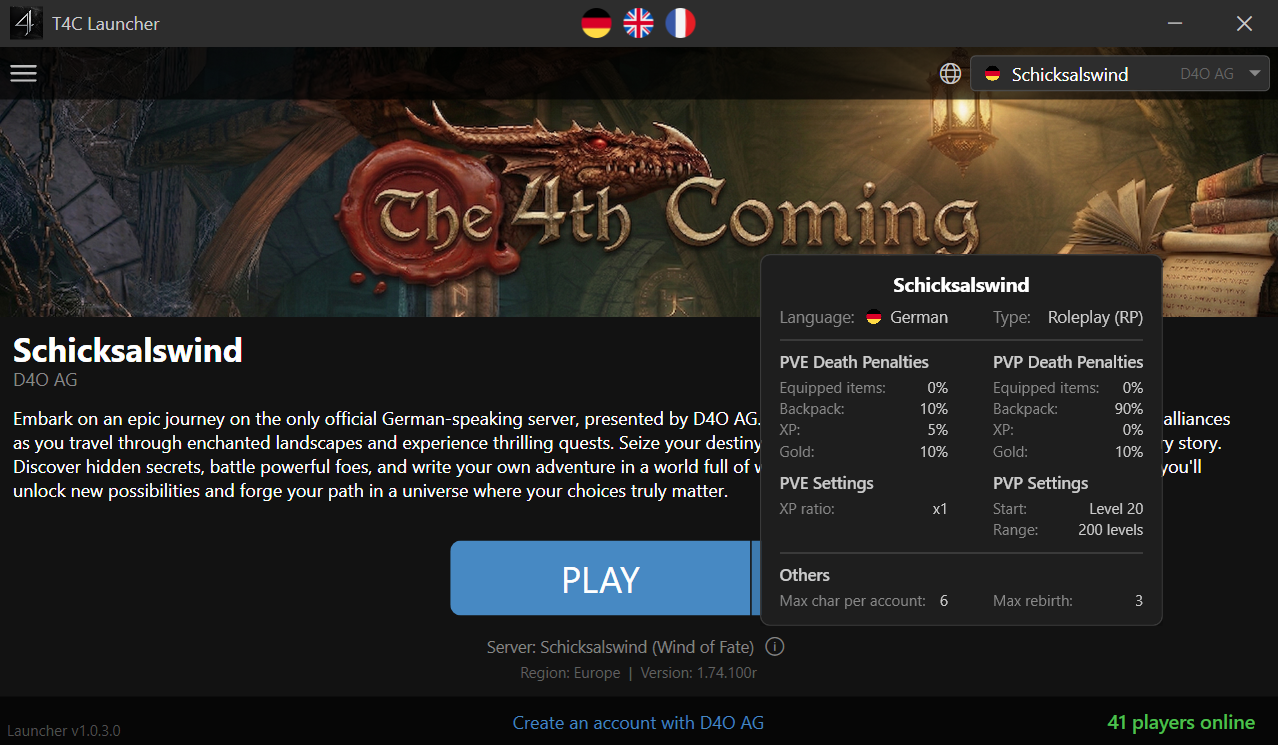Click German flag inside the server selector
The height and width of the screenshot is (745, 1278).
click(x=992, y=74)
